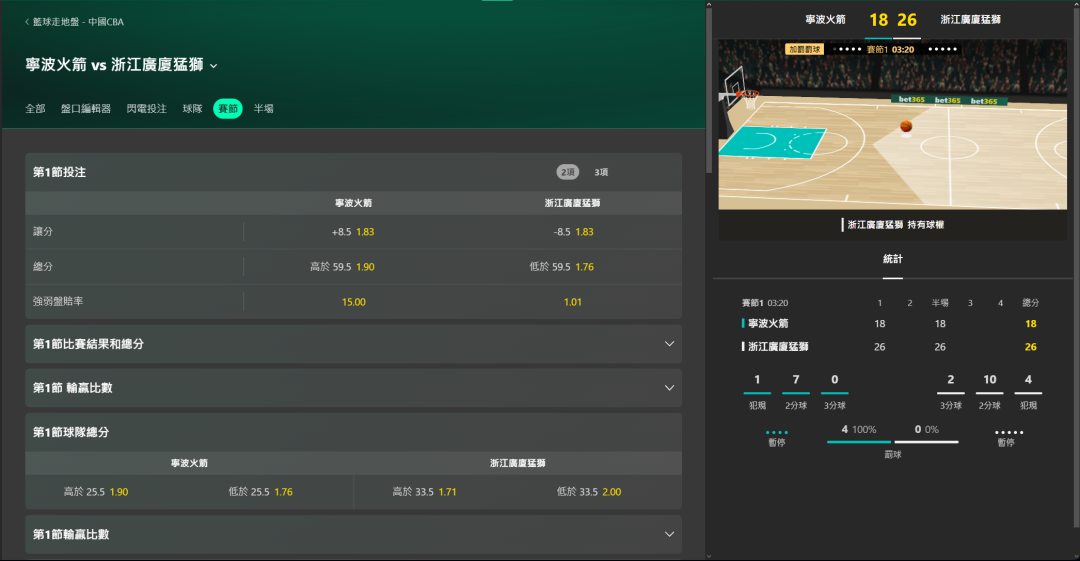Image resolution: width=1080 pixels, height=561 pixels.
Task: Click header score 18 for 寧波火箭
Action: pyautogui.click(x=878, y=21)
